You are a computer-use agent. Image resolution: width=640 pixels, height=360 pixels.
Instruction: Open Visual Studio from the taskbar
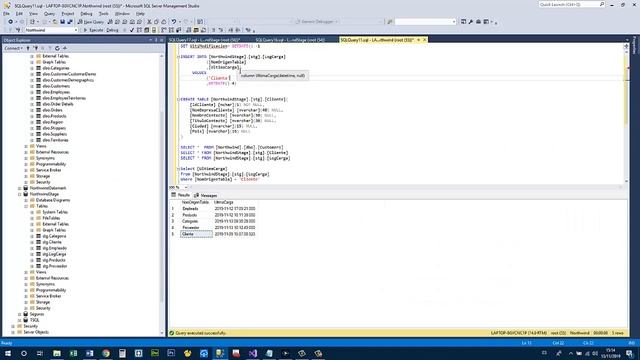point(253,353)
